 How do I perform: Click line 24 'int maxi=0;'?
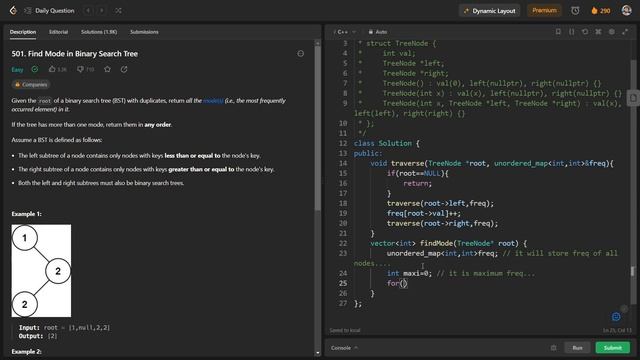pos(409,273)
